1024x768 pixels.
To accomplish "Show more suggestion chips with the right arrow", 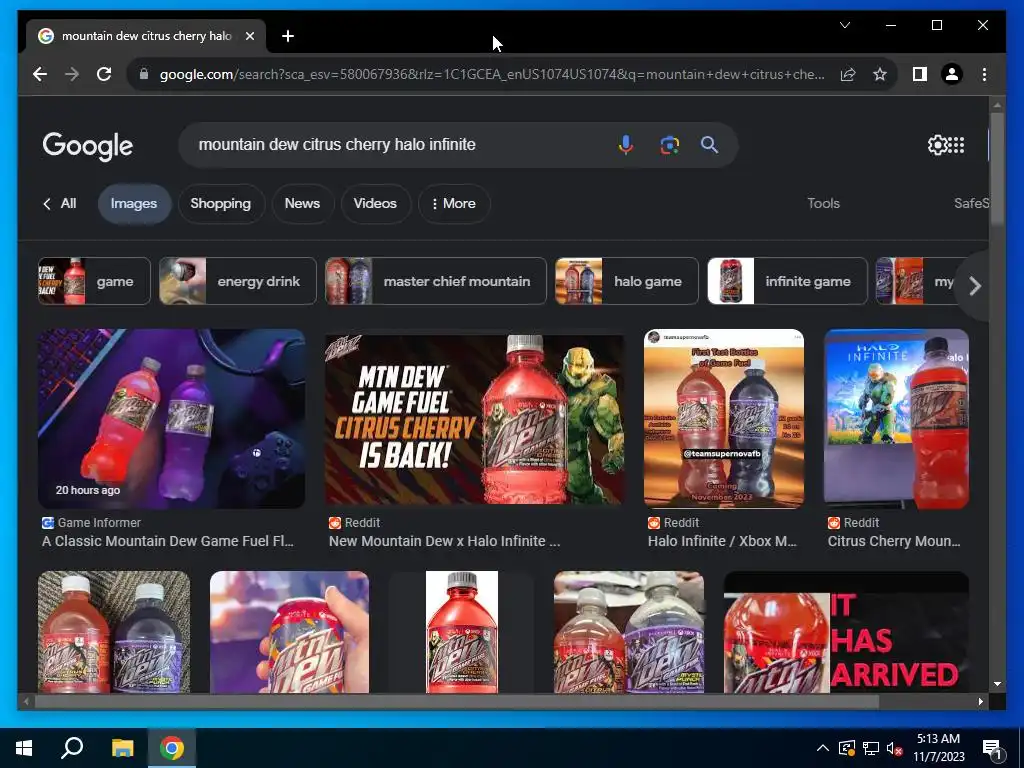I will pyautogui.click(x=975, y=286).
